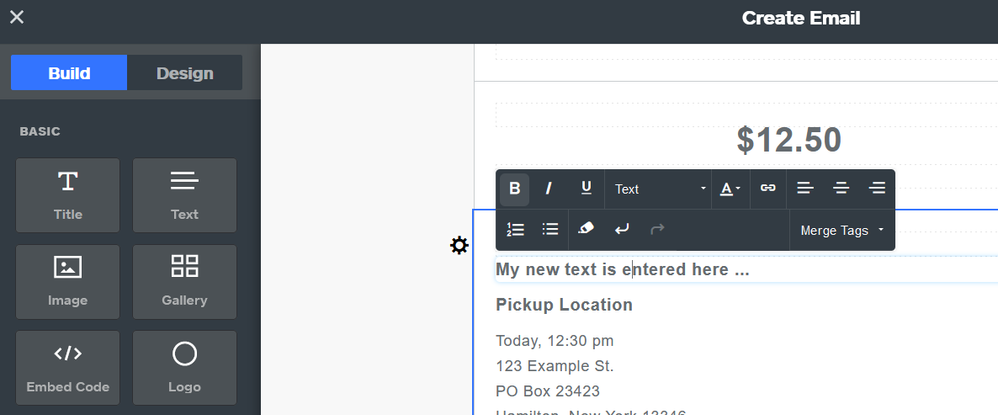Open the font color picker

coord(730,189)
